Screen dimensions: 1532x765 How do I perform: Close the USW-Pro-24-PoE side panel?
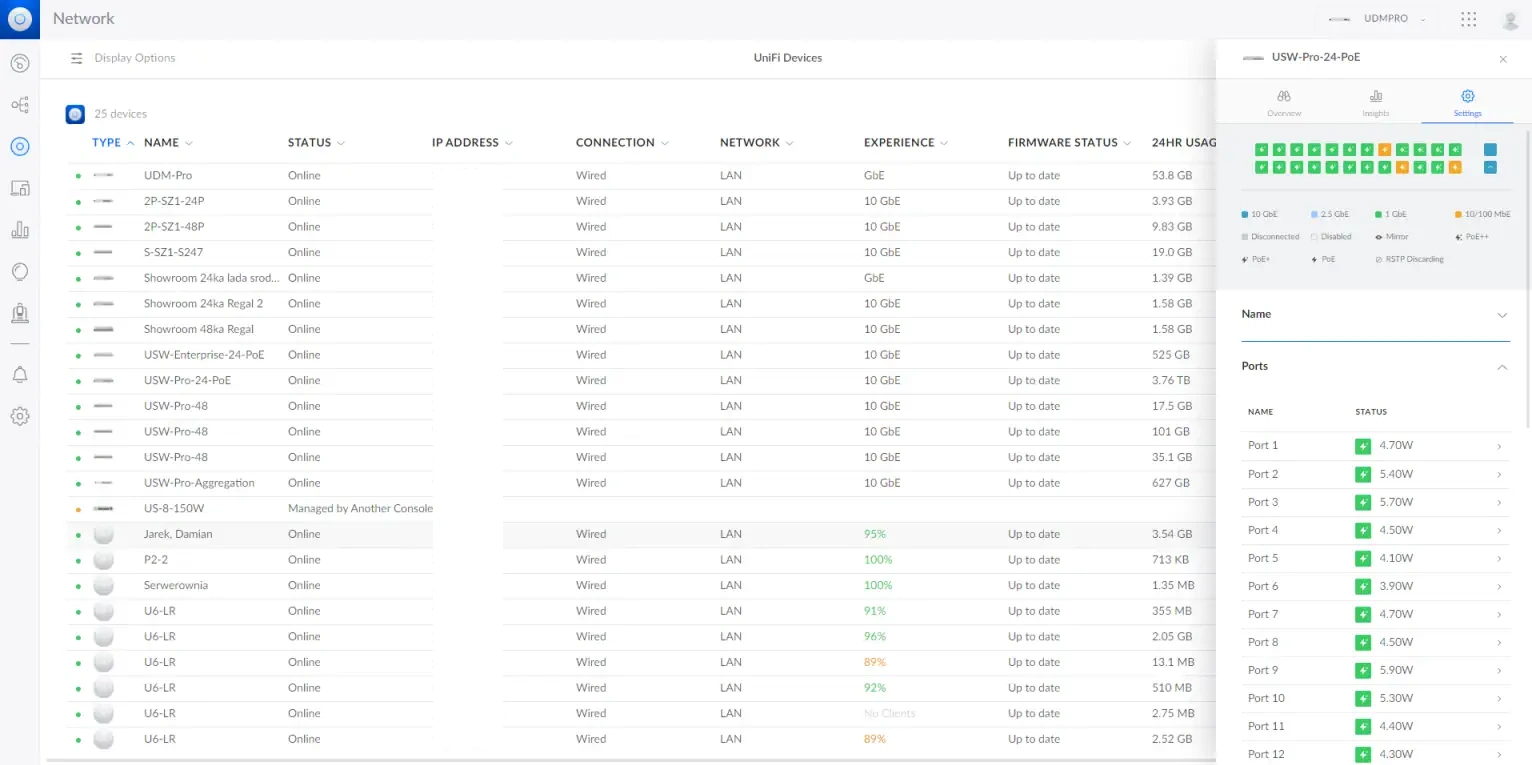[x=1502, y=59]
